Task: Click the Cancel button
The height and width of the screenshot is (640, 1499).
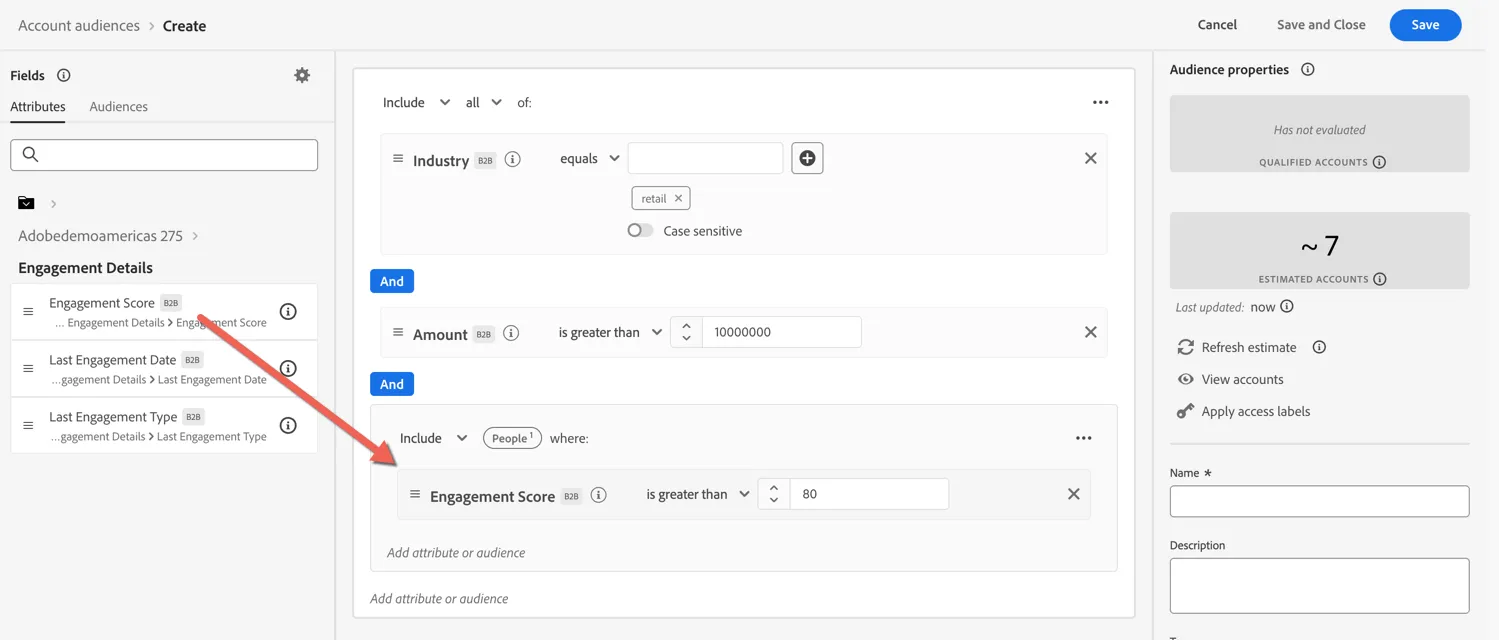Action: point(1217,25)
